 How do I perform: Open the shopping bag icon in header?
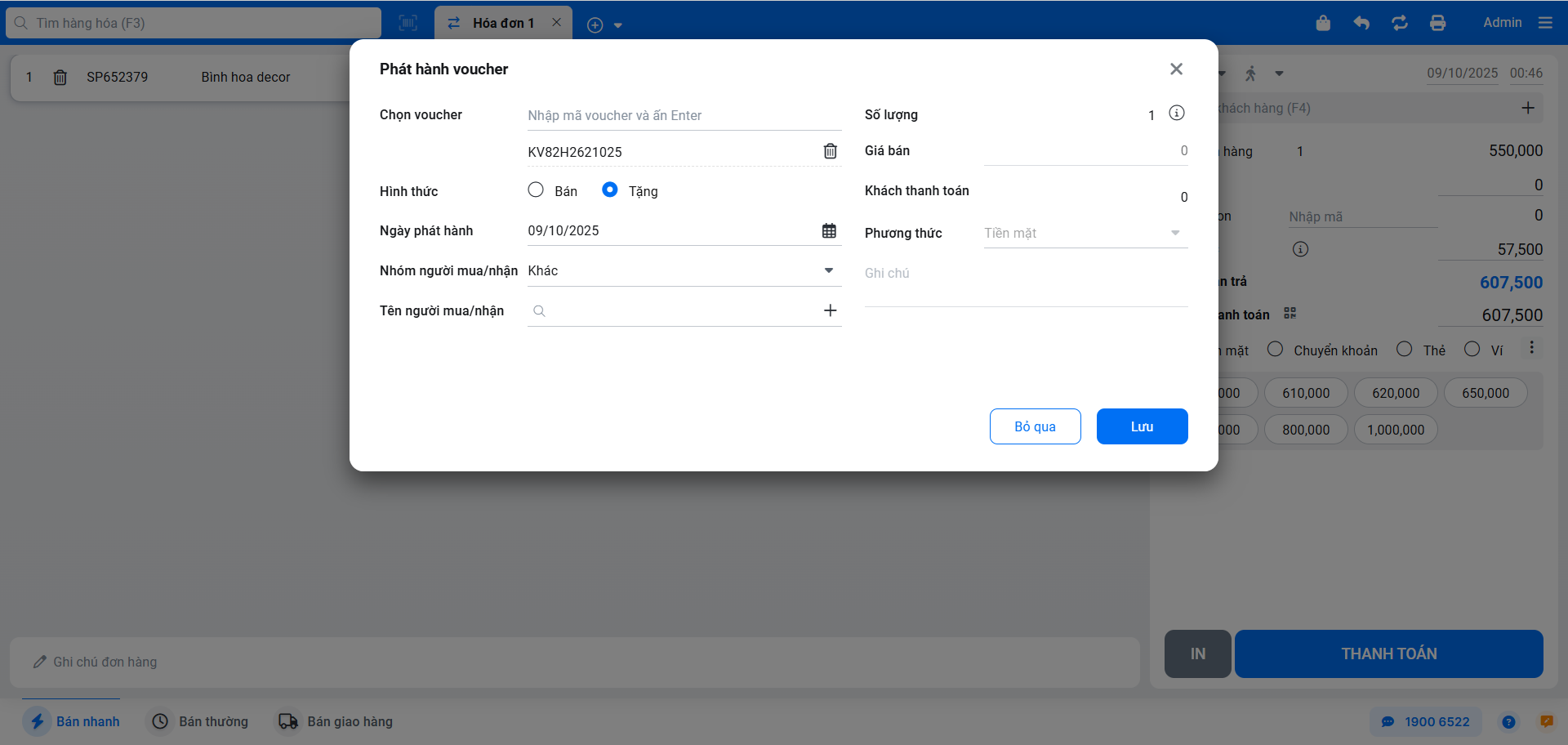coord(1323,23)
